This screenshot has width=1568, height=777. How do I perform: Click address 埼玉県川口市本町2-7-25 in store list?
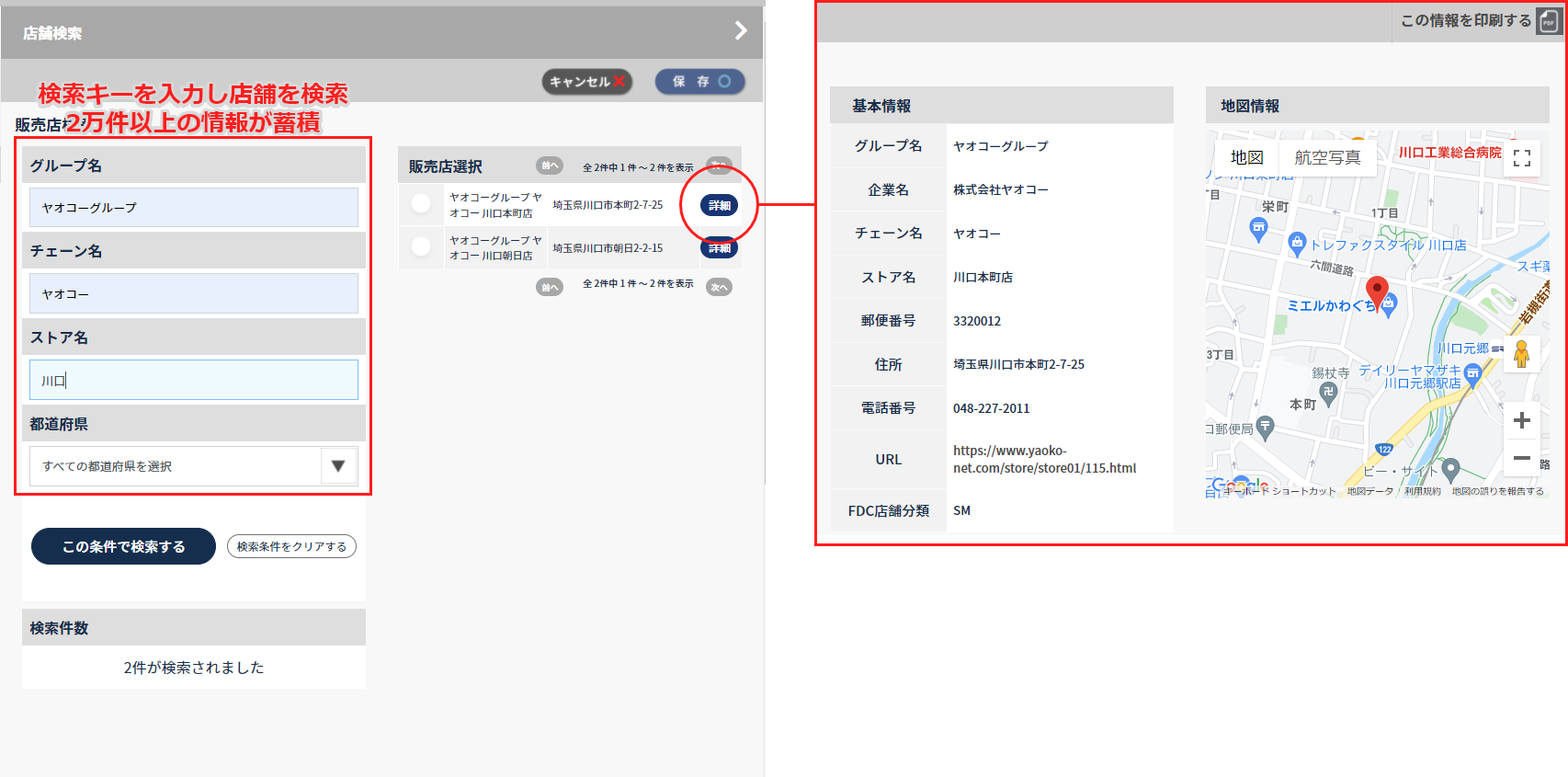[608, 205]
